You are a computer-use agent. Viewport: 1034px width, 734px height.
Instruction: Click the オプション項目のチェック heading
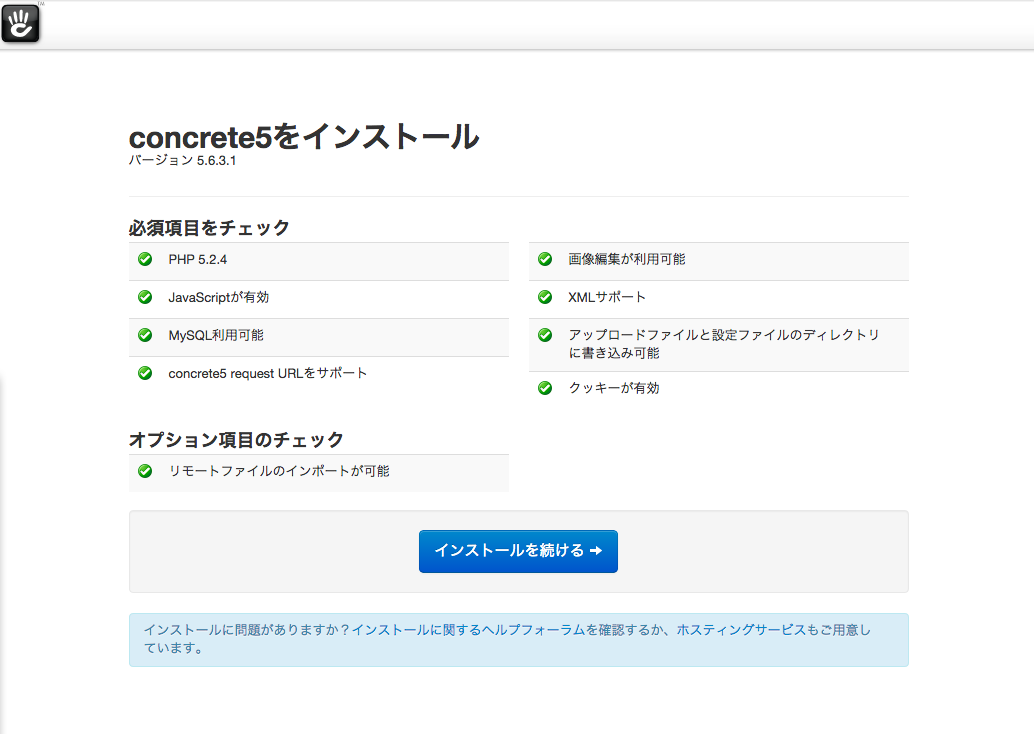pyautogui.click(x=236, y=440)
